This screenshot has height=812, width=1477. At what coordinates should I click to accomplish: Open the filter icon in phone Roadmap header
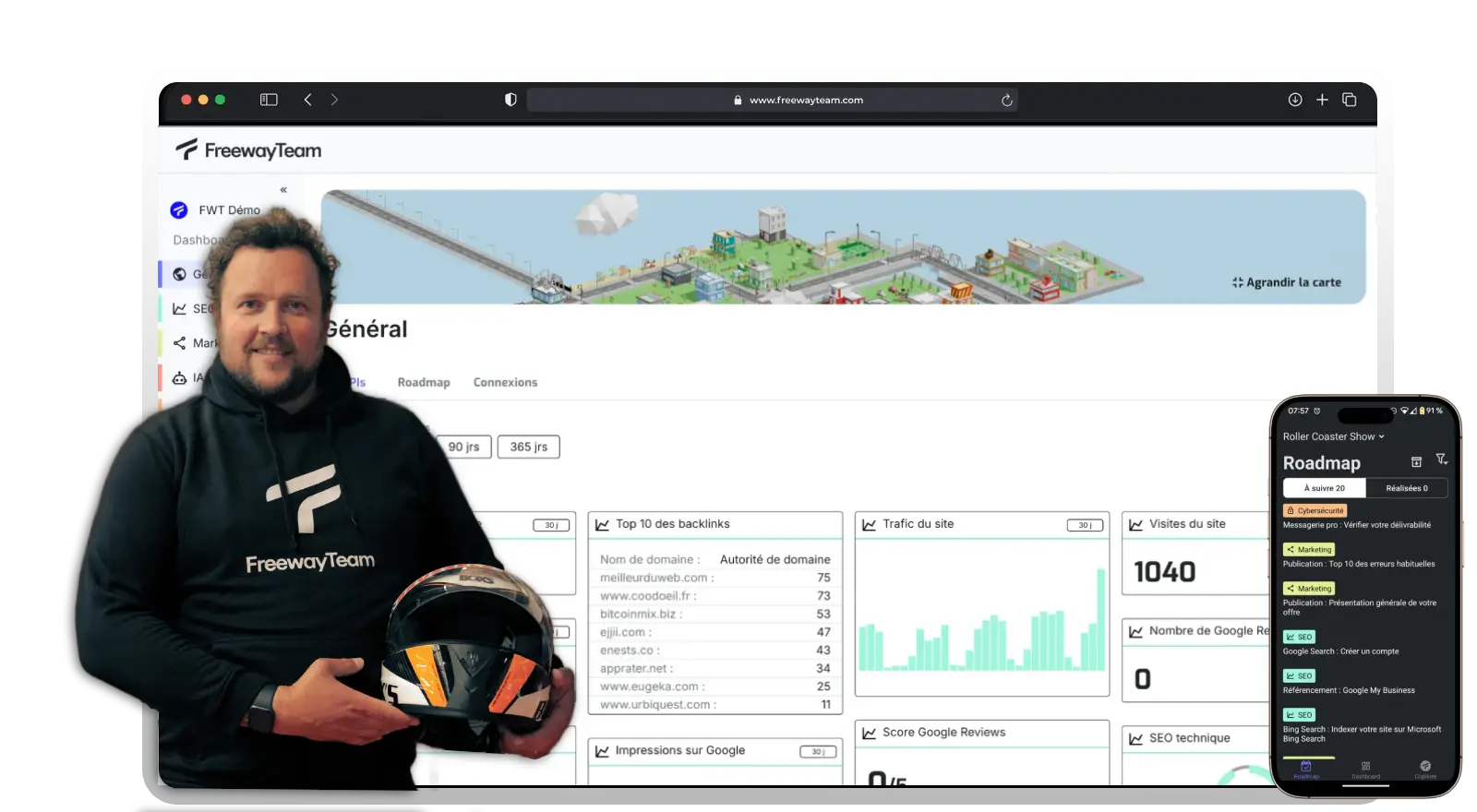(x=1441, y=460)
